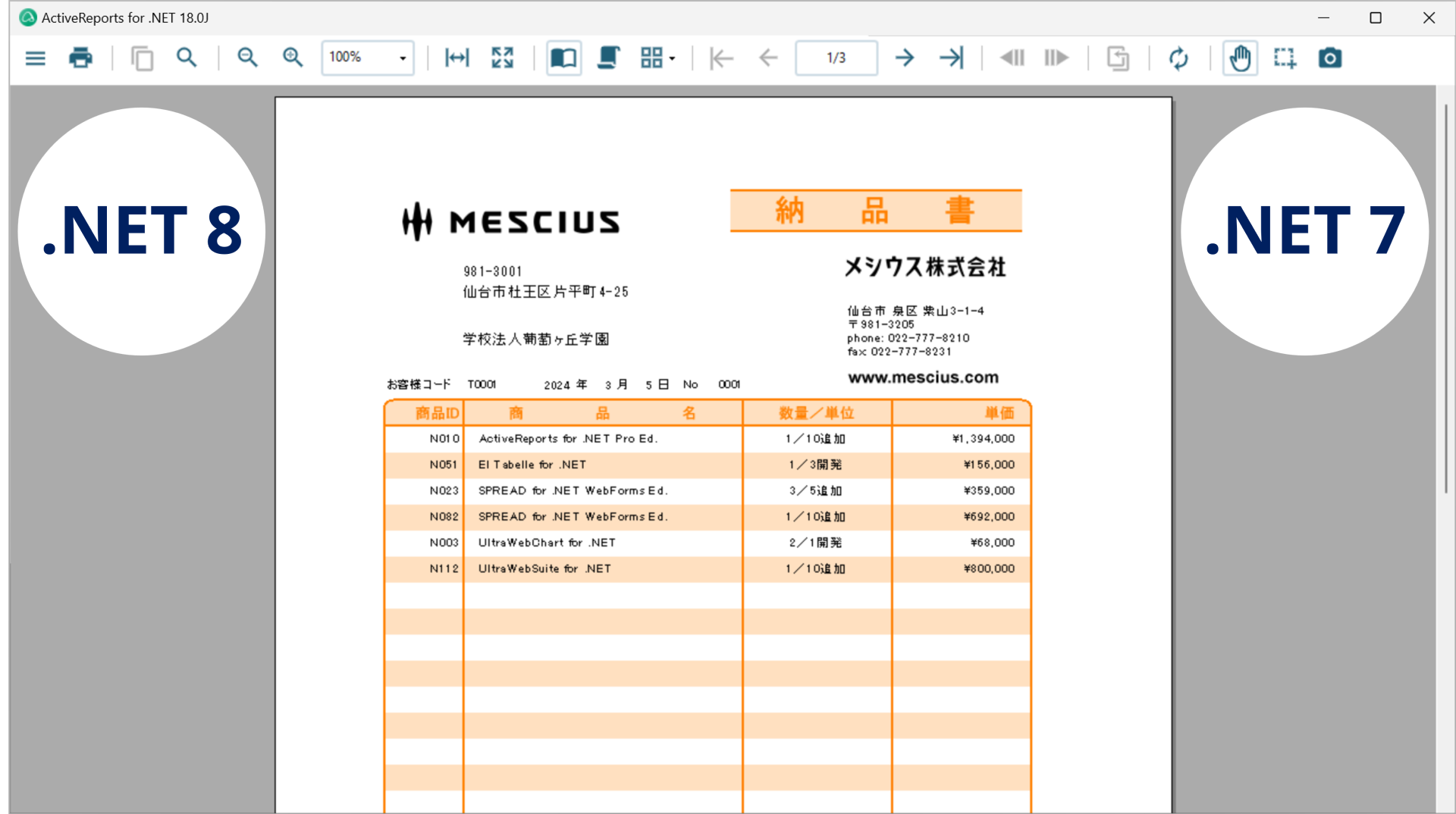
Task: Click the UltraWebChart for .NET product
Action: point(547,543)
